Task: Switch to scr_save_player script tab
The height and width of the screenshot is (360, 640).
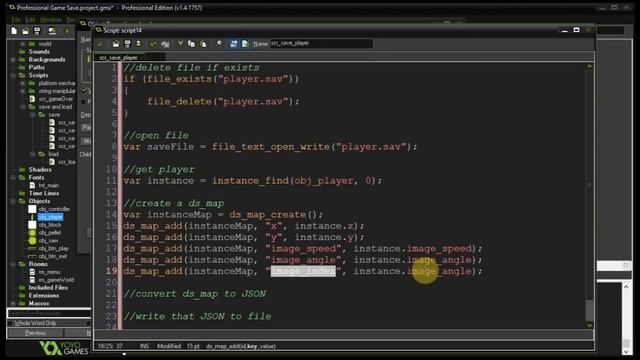Action: [x=118, y=58]
